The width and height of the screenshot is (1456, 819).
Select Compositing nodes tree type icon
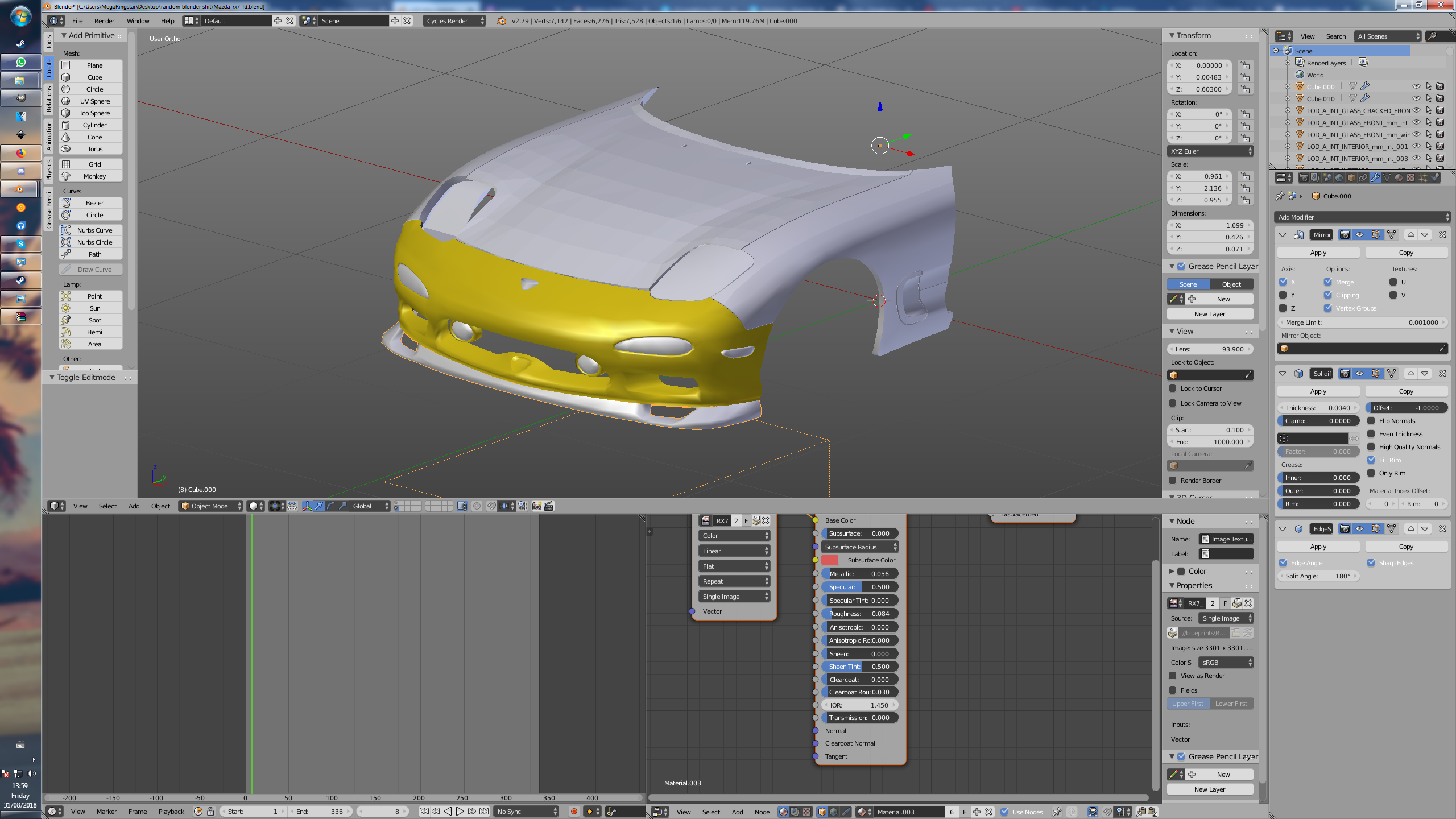795,812
